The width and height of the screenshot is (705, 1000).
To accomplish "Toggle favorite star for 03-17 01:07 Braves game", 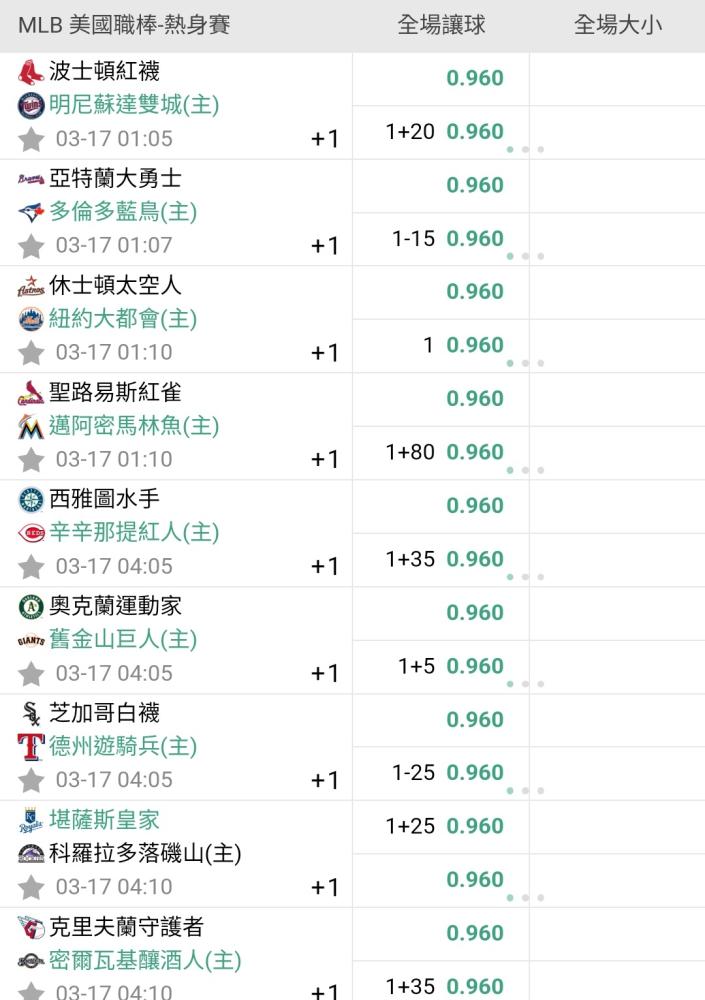I will pyautogui.click(x=31, y=246).
